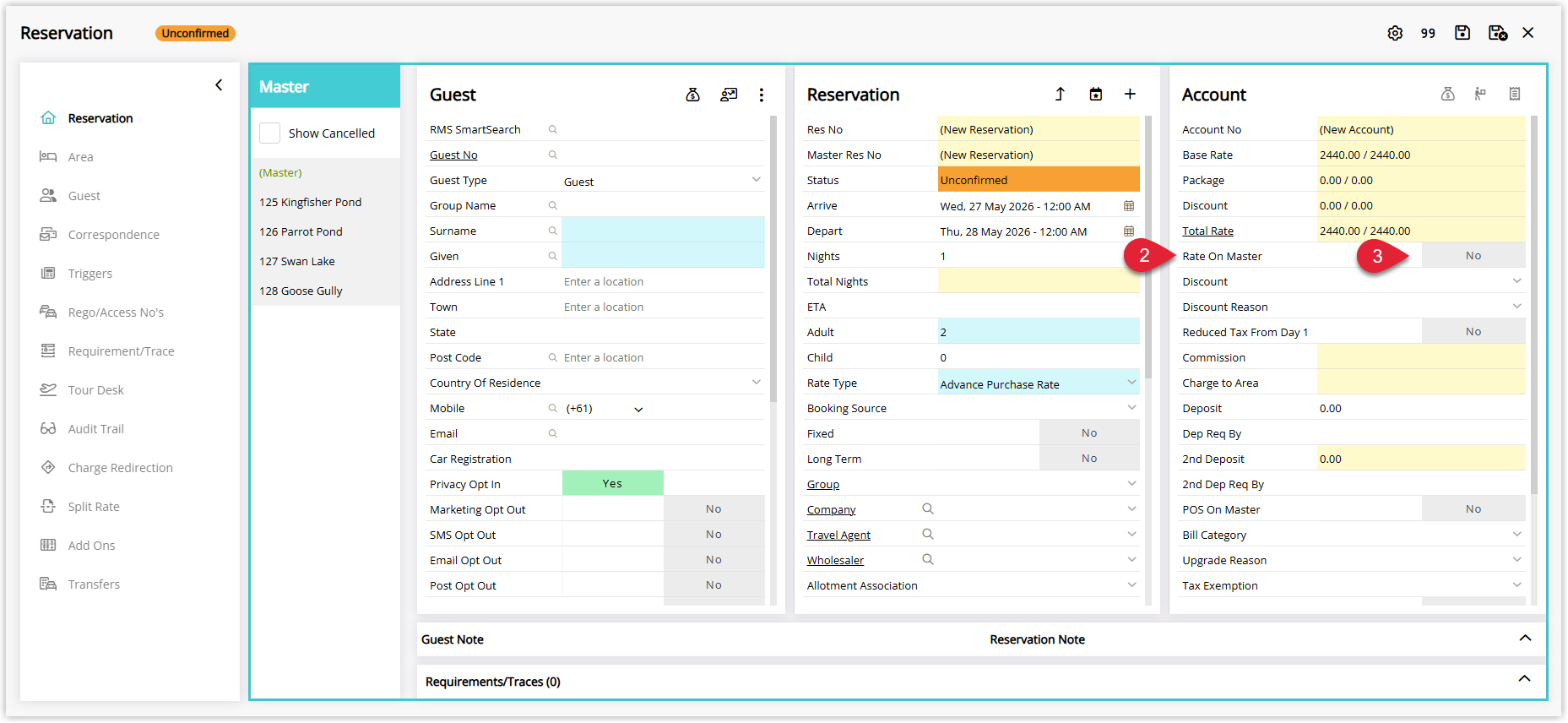This screenshot has height=723, width=1568.
Task: Click the 99 quotes counter icon
Action: pyautogui.click(x=1428, y=33)
